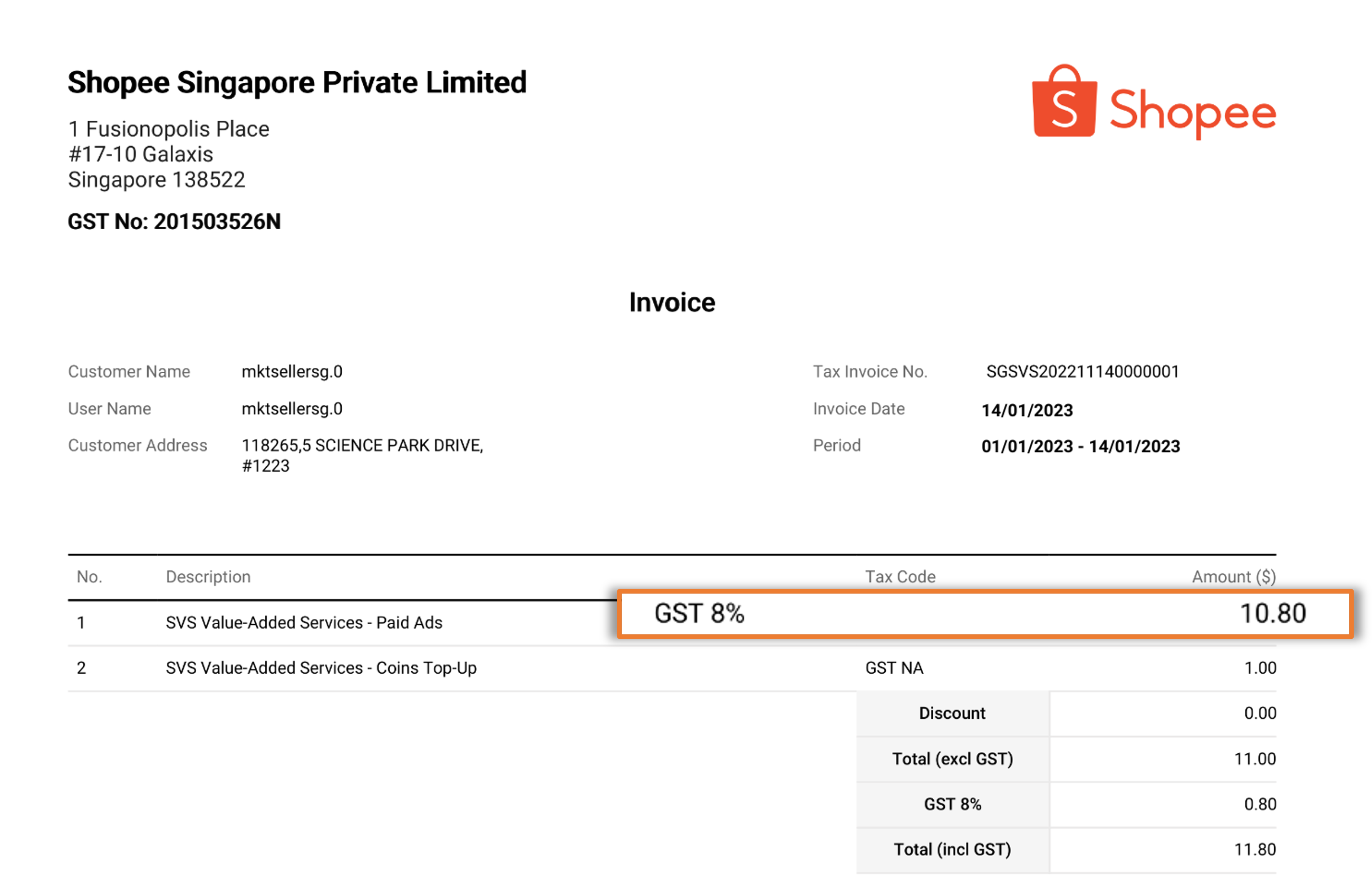The width and height of the screenshot is (1372, 879).
Task: Click the Tax Code column header
Action: (901, 577)
